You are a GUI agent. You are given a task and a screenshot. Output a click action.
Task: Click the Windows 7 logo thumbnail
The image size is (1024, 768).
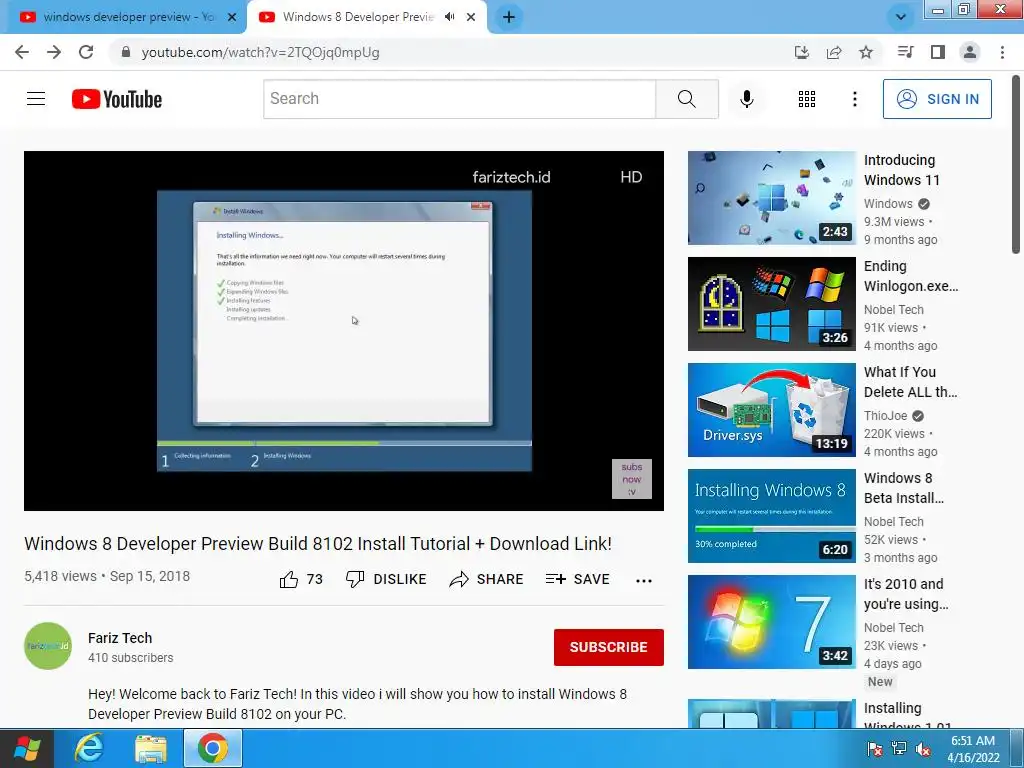(771, 622)
